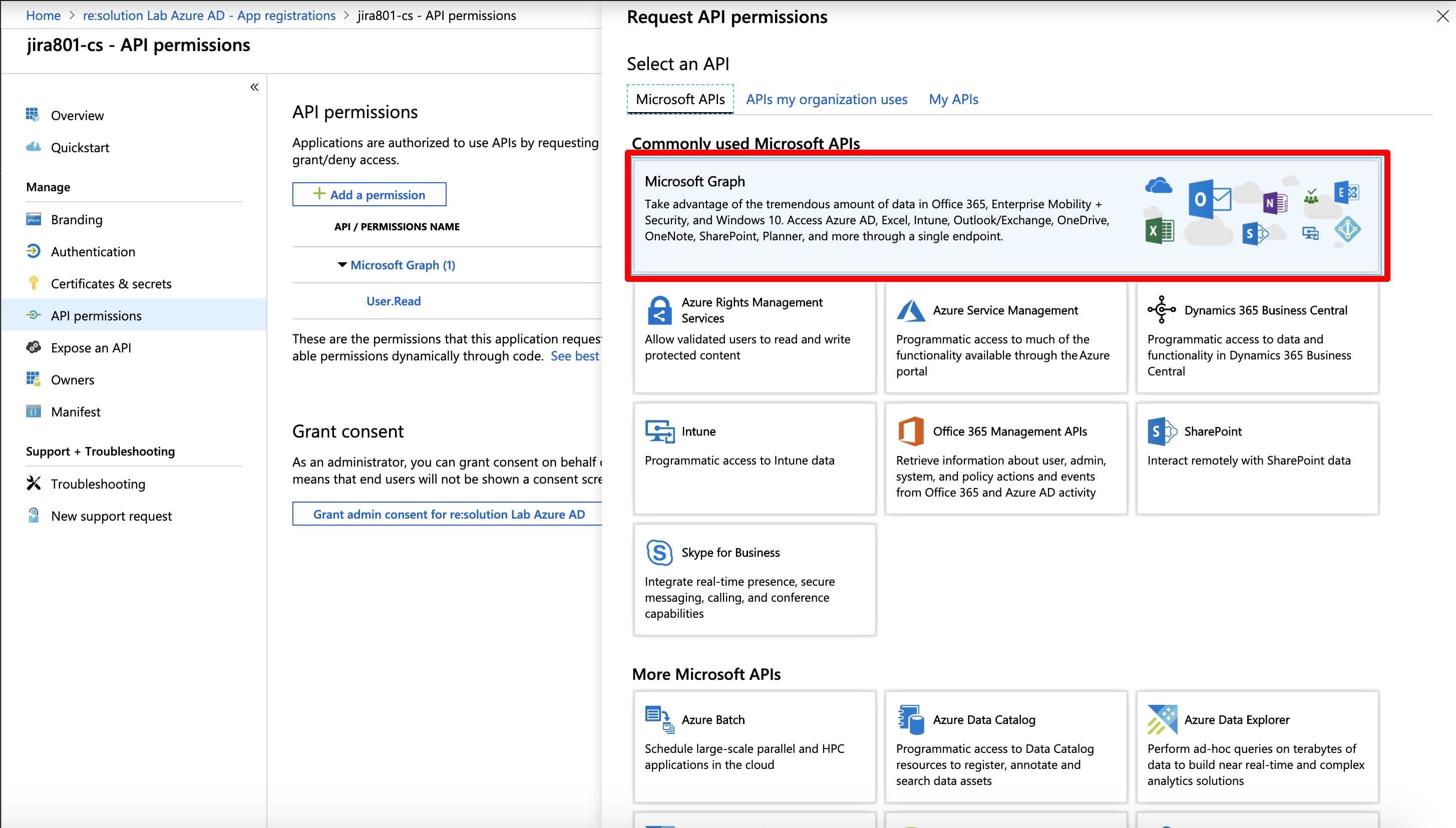The width and height of the screenshot is (1456, 828).
Task: Click the New support request icon
Action: [x=33, y=515]
